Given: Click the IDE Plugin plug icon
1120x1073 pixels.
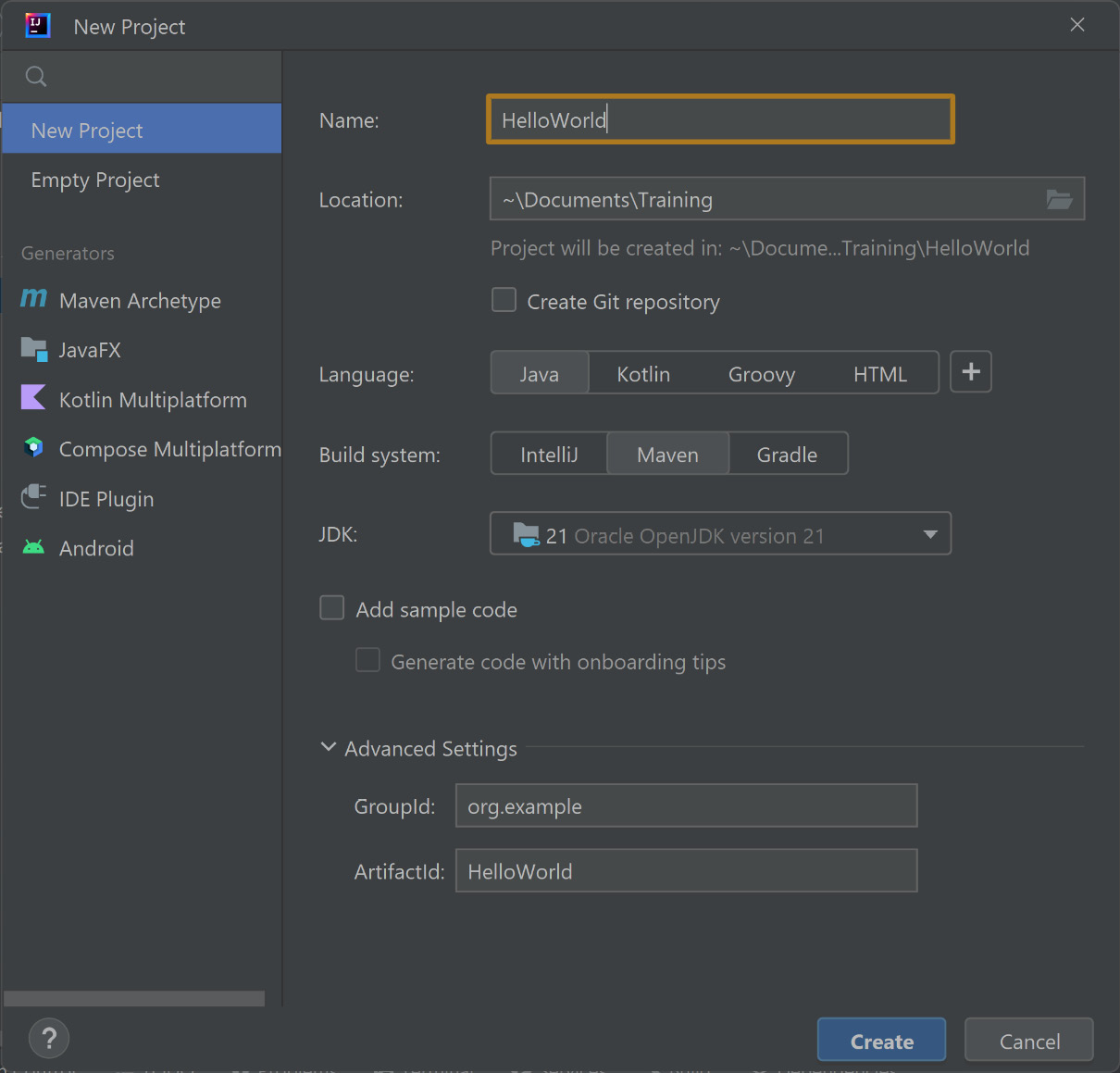Looking at the screenshot, I should [x=33, y=497].
